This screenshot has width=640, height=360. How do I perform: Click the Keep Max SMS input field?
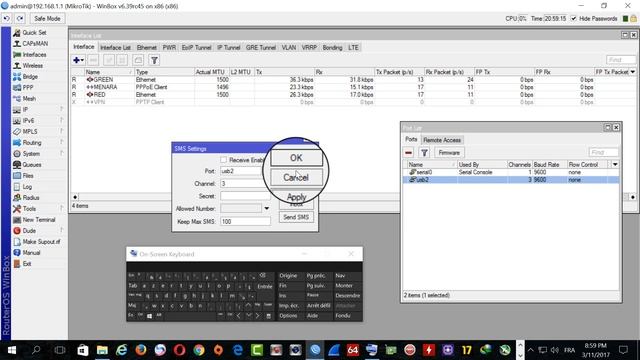pos(245,221)
